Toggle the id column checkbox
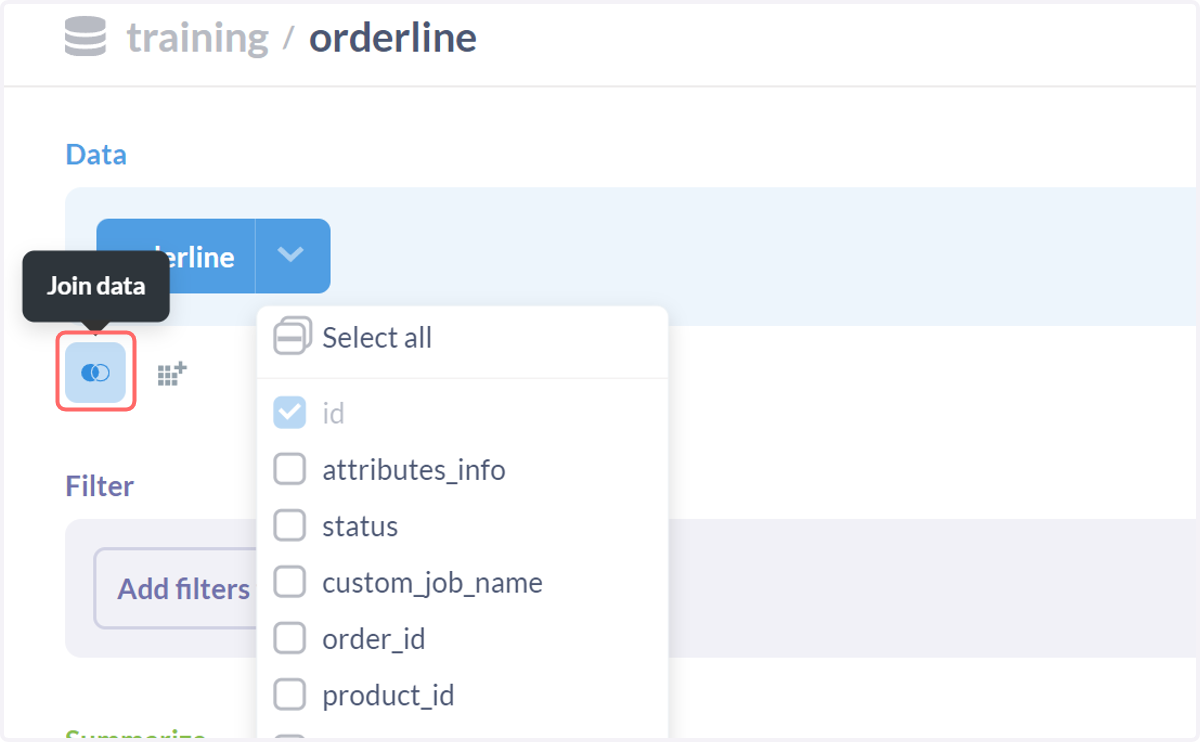Screen dimensions: 1200x742 pyautogui.click(x=290, y=413)
